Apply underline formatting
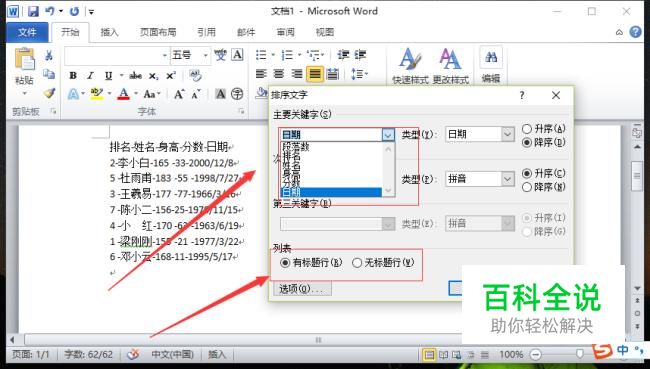 coord(108,75)
